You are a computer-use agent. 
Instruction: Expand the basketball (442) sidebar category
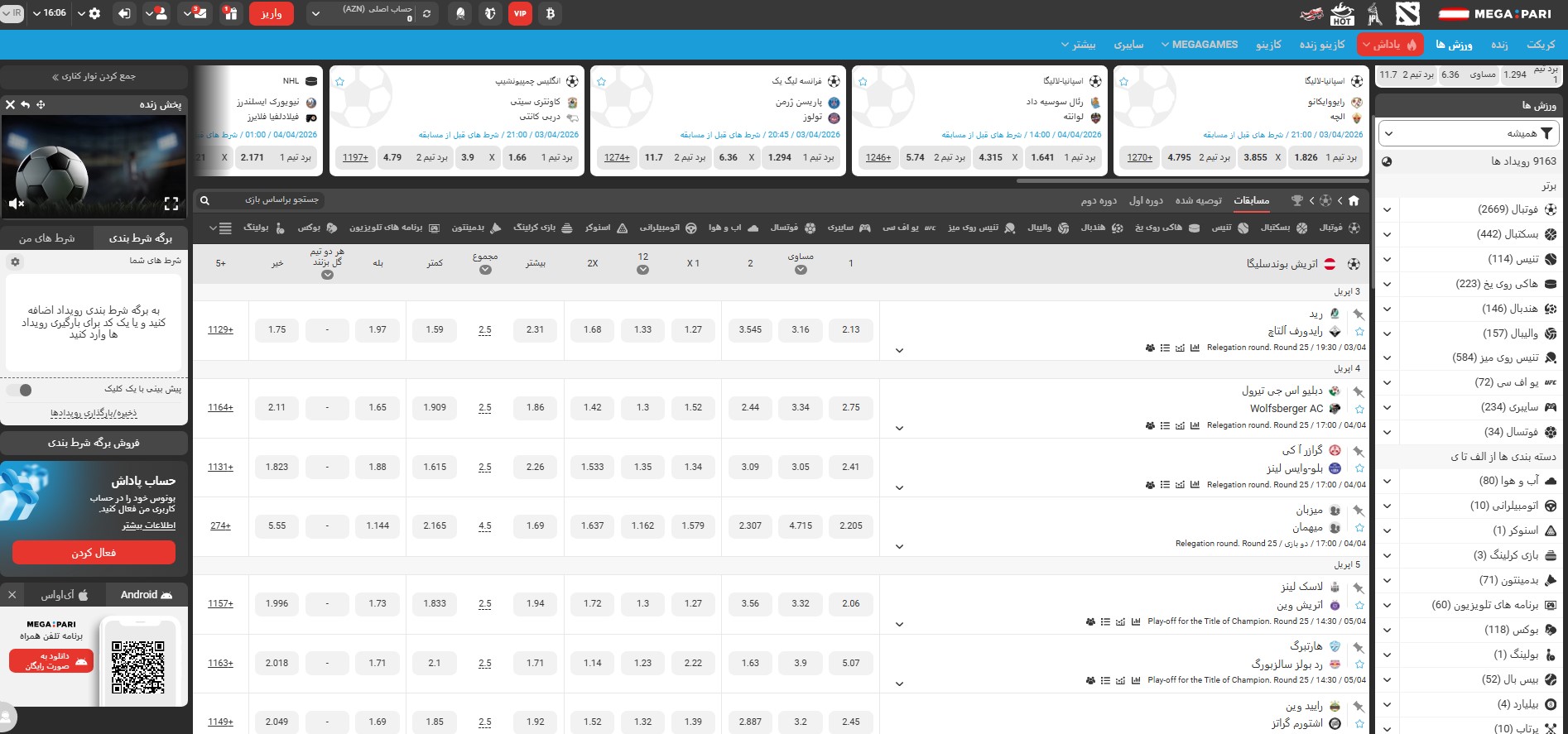[x=1388, y=234]
